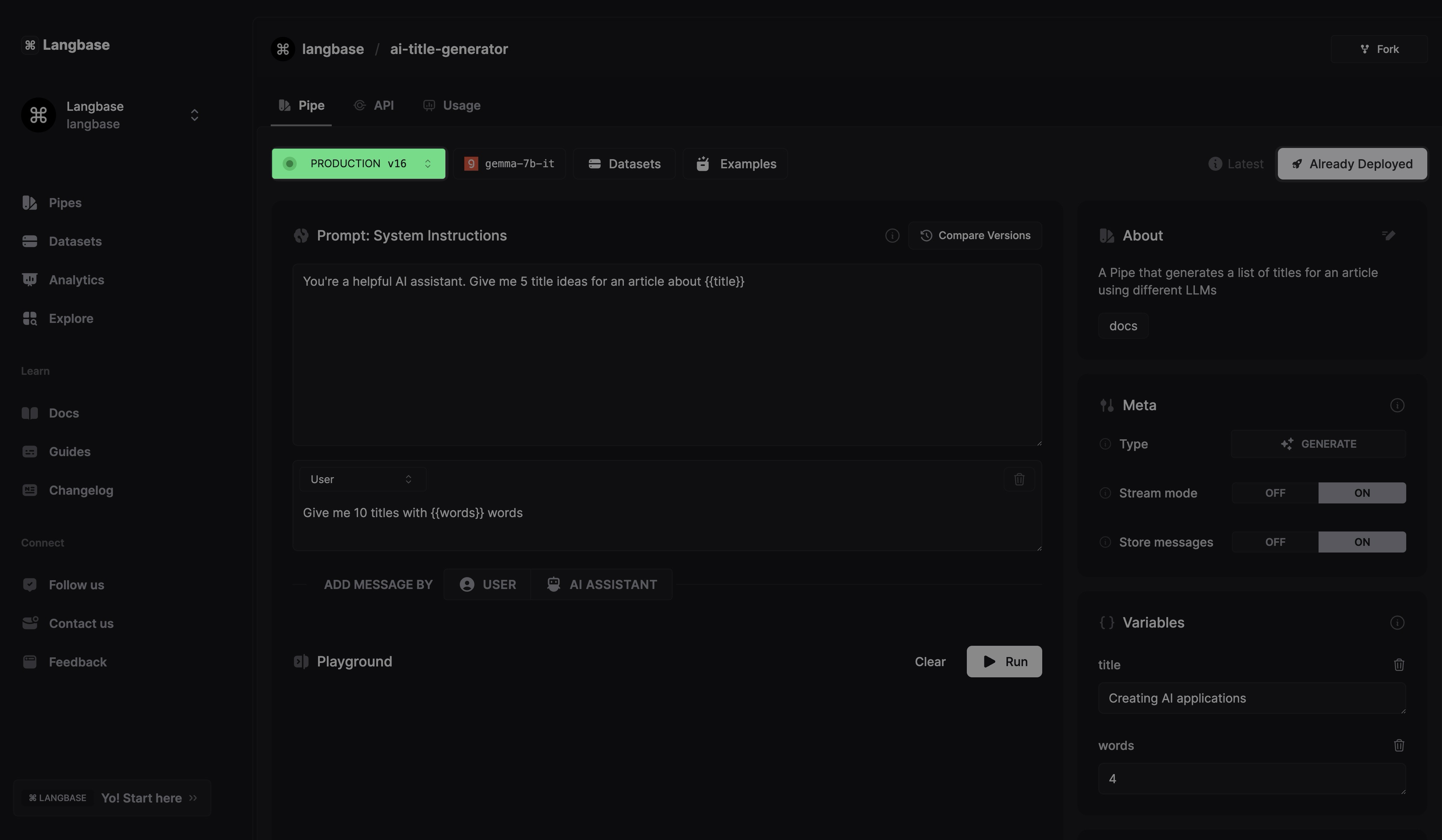This screenshot has height=840, width=1442.
Task: Open the Usage tab
Action: 452,106
